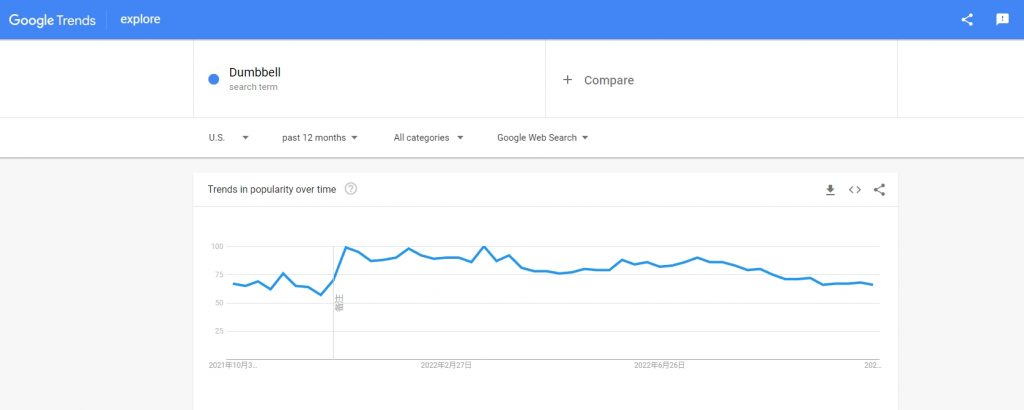
Task: Open the embed code icon
Action: (x=855, y=190)
